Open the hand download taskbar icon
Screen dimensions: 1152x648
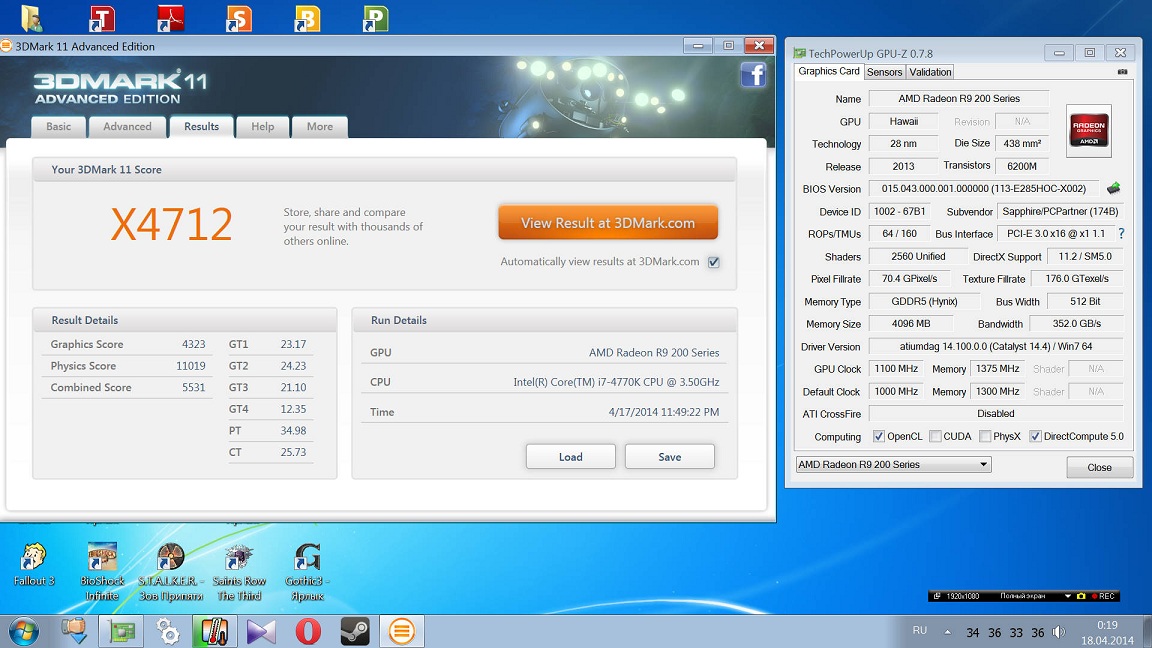[73, 631]
